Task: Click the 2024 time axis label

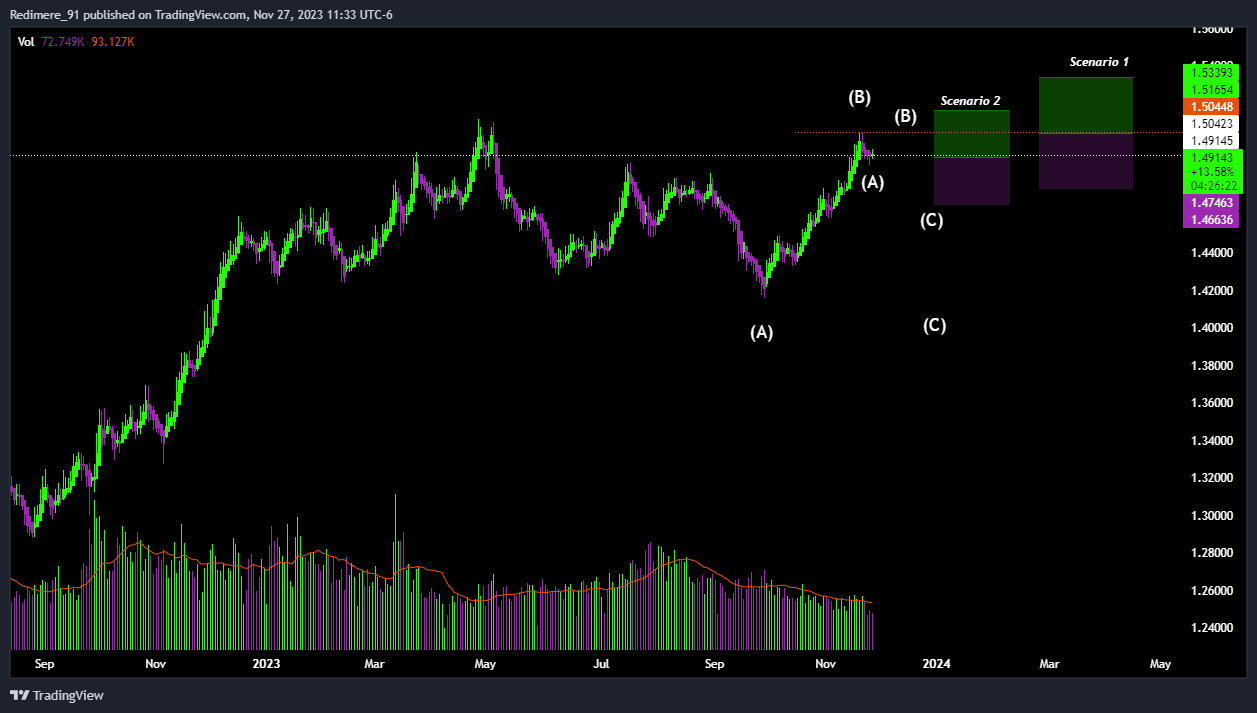Action: pyautogui.click(x=936, y=664)
